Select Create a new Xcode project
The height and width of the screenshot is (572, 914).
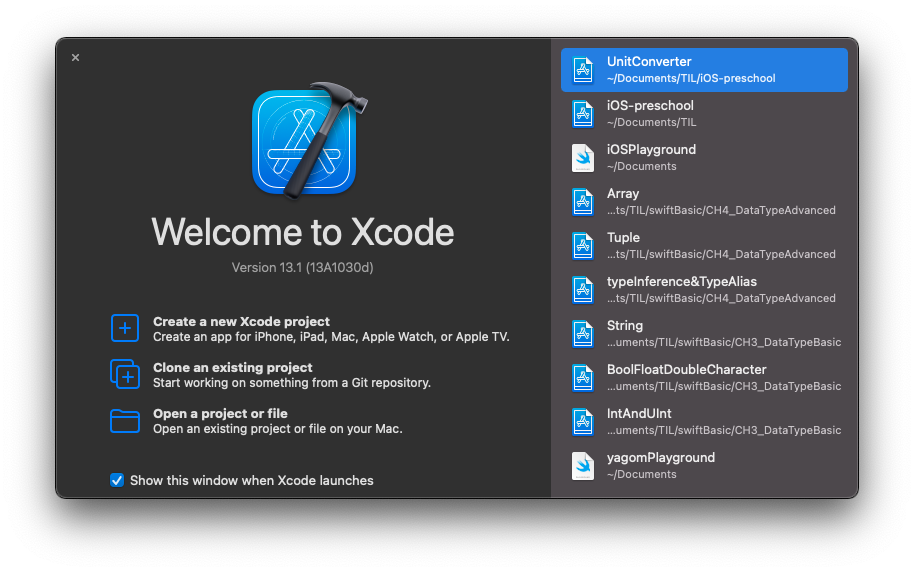pos(310,329)
